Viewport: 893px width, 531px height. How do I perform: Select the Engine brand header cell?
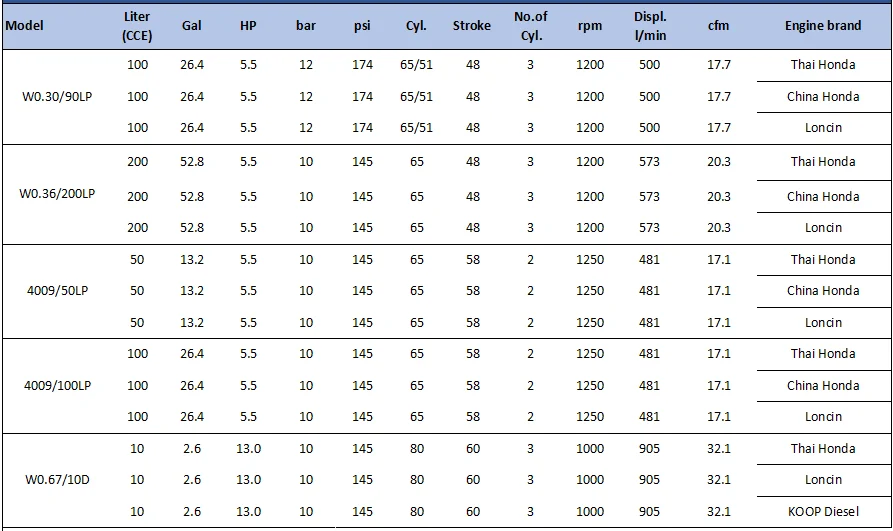tap(822, 26)
